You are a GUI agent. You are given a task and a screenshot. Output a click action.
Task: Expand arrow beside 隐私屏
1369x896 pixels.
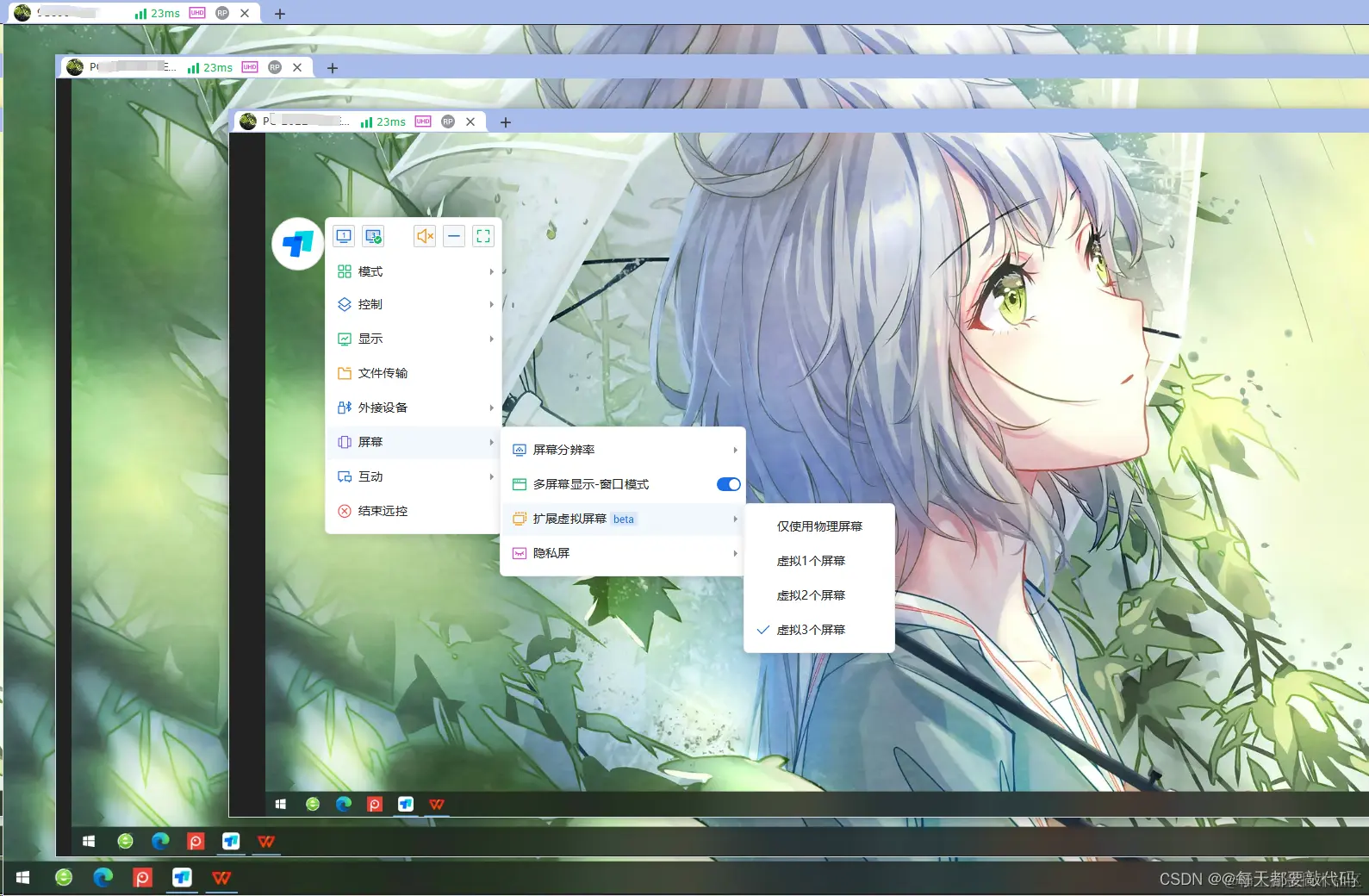click(x=735, y=553)
